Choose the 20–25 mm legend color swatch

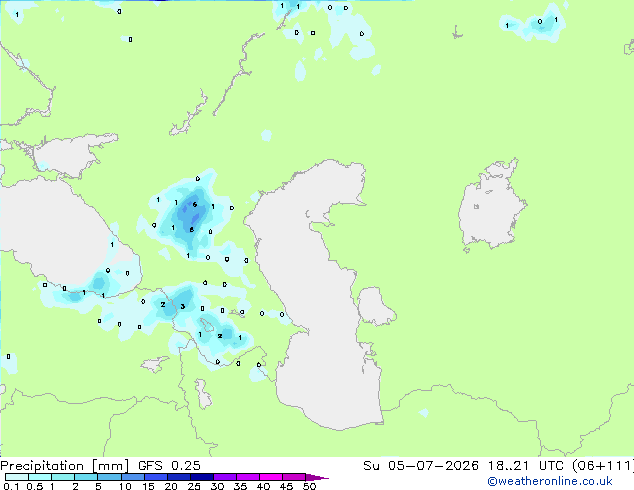tap(178, 477)
